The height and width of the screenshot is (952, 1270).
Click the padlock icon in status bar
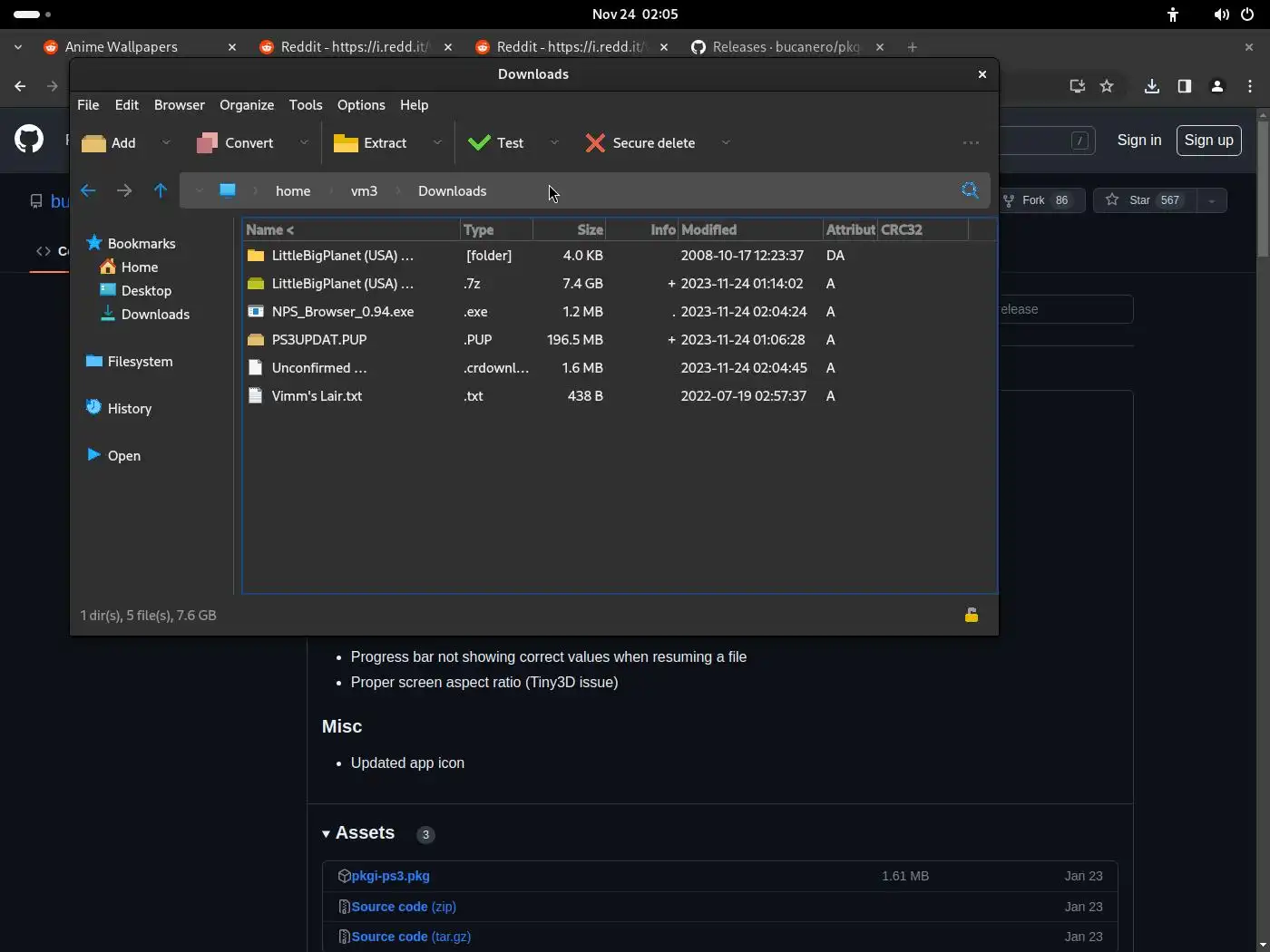972,615
